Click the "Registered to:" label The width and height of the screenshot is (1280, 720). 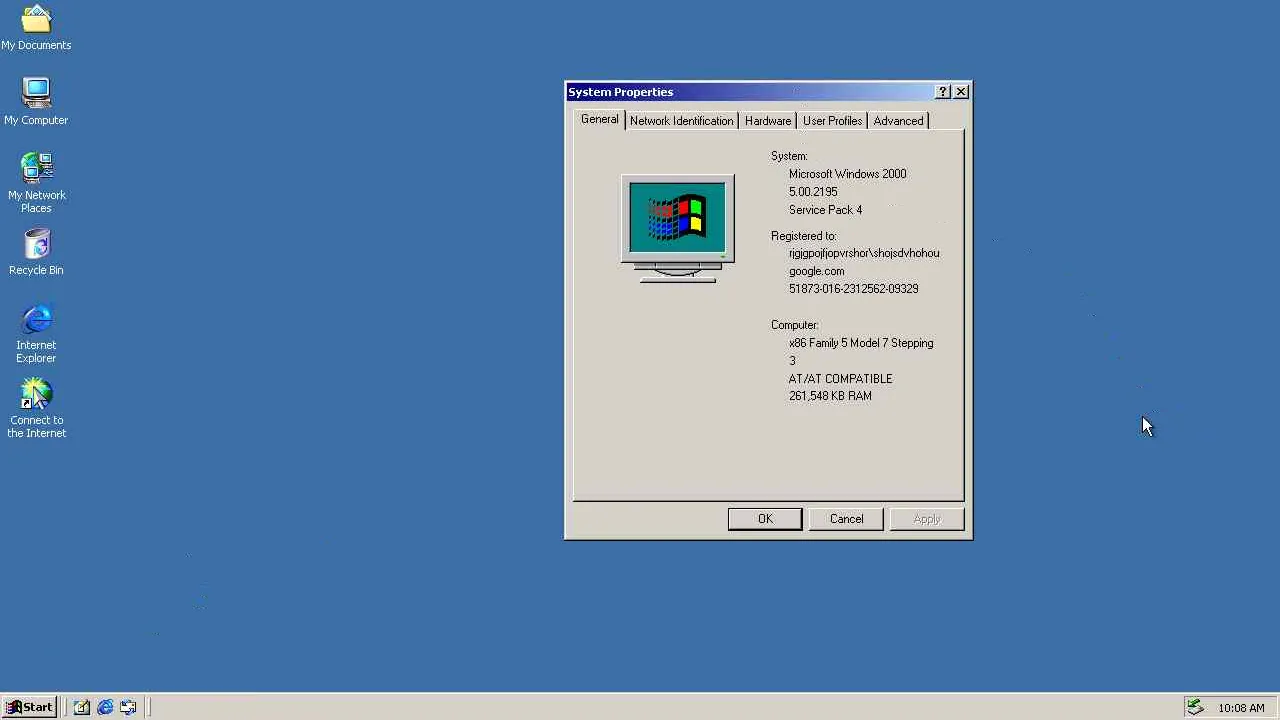(803, 236)
